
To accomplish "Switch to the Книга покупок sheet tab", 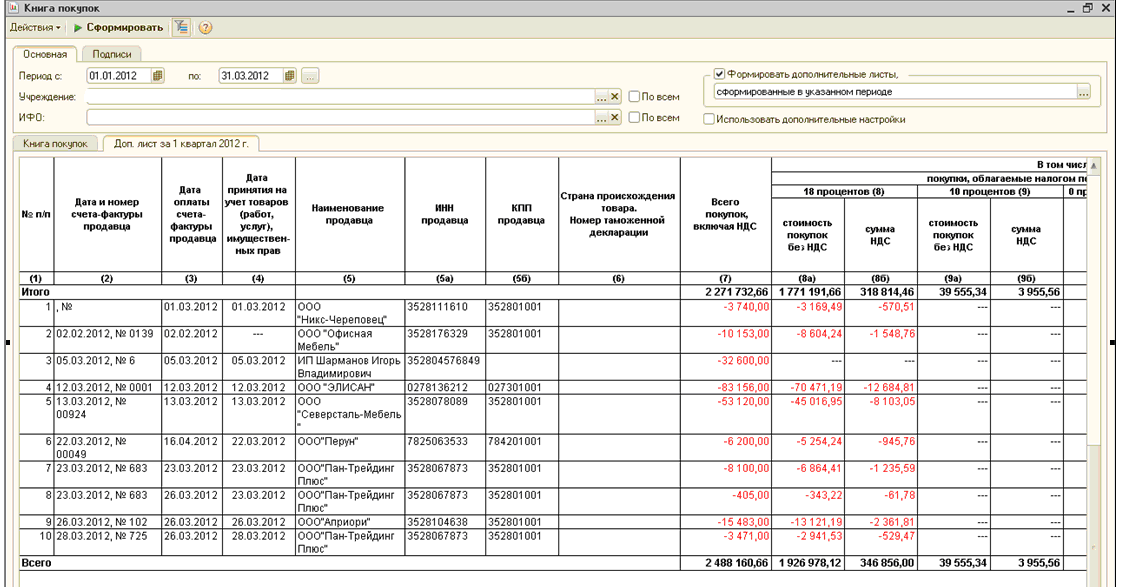I will pos(56,144).
